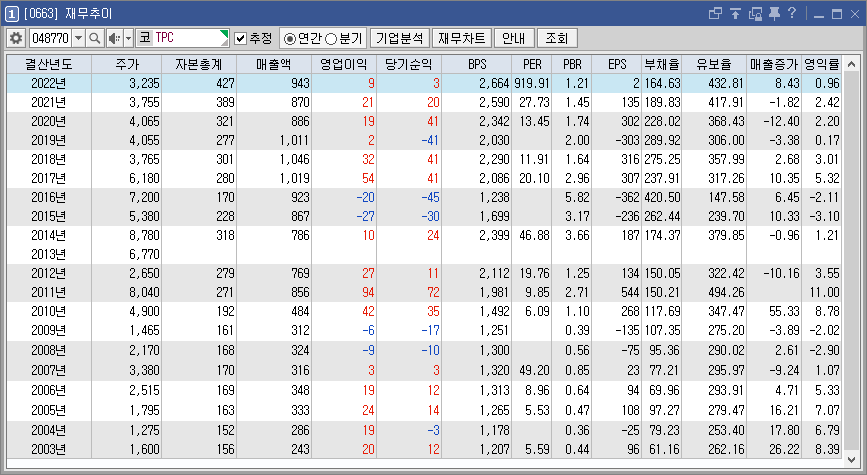
Task: Toggle the 추정 checkbox
Action: (x=240, y=38)
